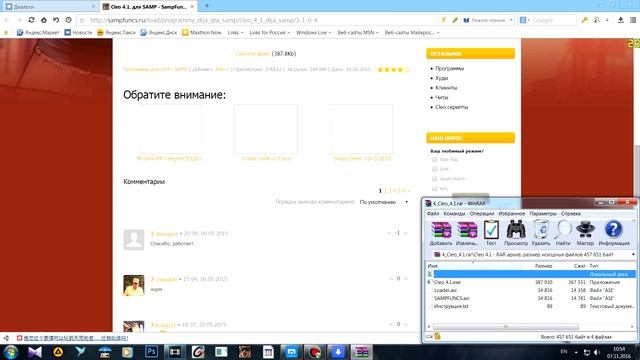
Task: Open the Операции menu in WinRAR
Action: (482, 213)
